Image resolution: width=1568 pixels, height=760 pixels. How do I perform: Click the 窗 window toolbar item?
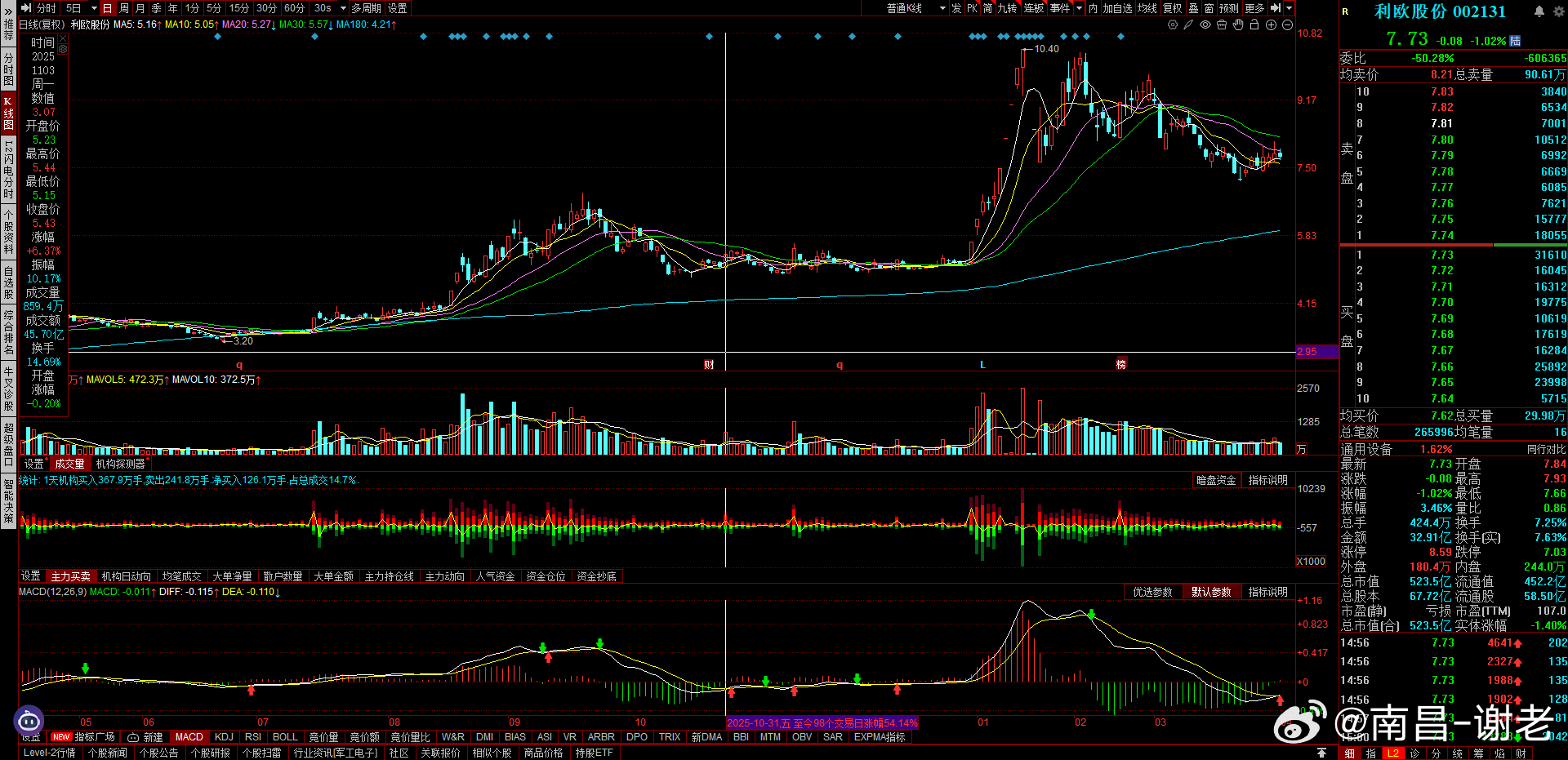point(1209,8)
